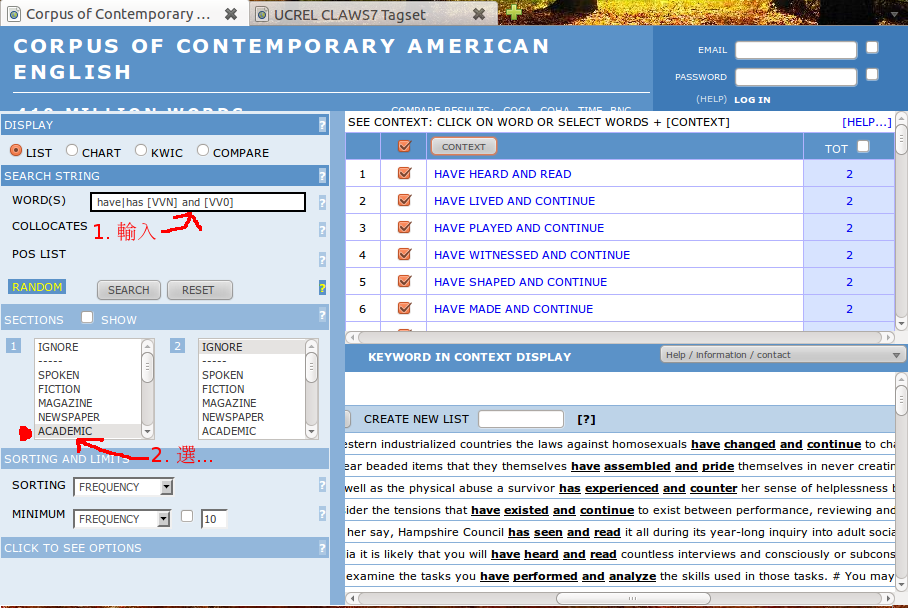Click the results list vertical scrollbar
The height and width of the screenshot is (608, 908).
(x=900, y=221)
